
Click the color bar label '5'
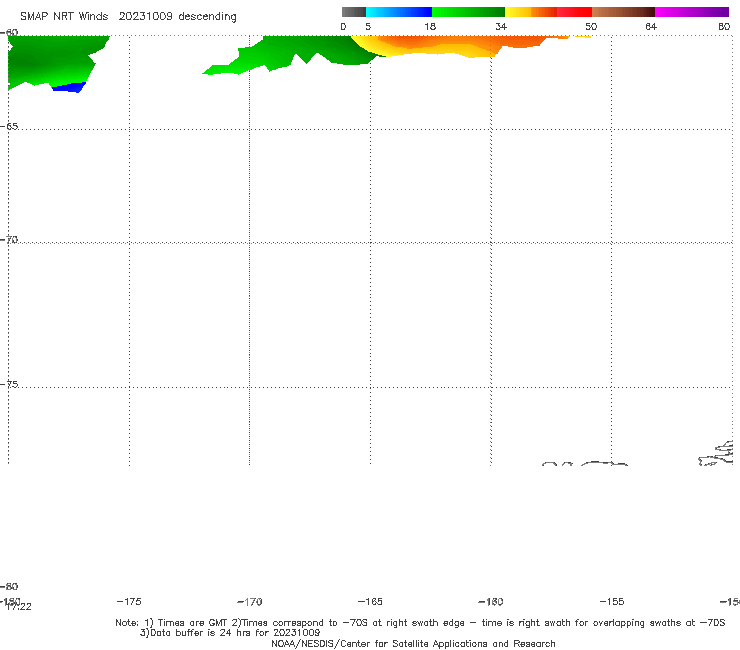(x=368, y=26)
